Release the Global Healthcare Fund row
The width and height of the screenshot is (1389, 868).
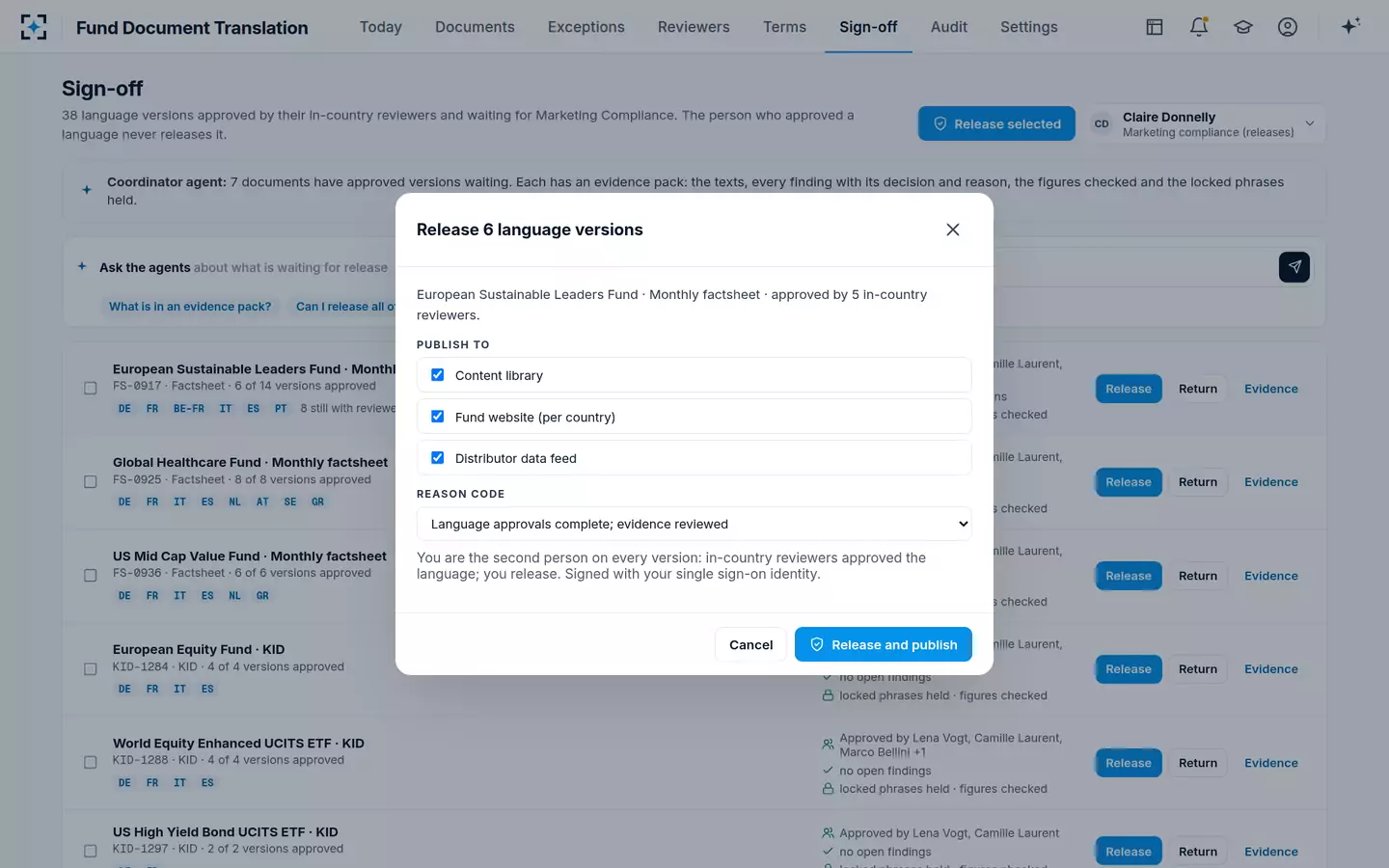(x=1129, y=482)
